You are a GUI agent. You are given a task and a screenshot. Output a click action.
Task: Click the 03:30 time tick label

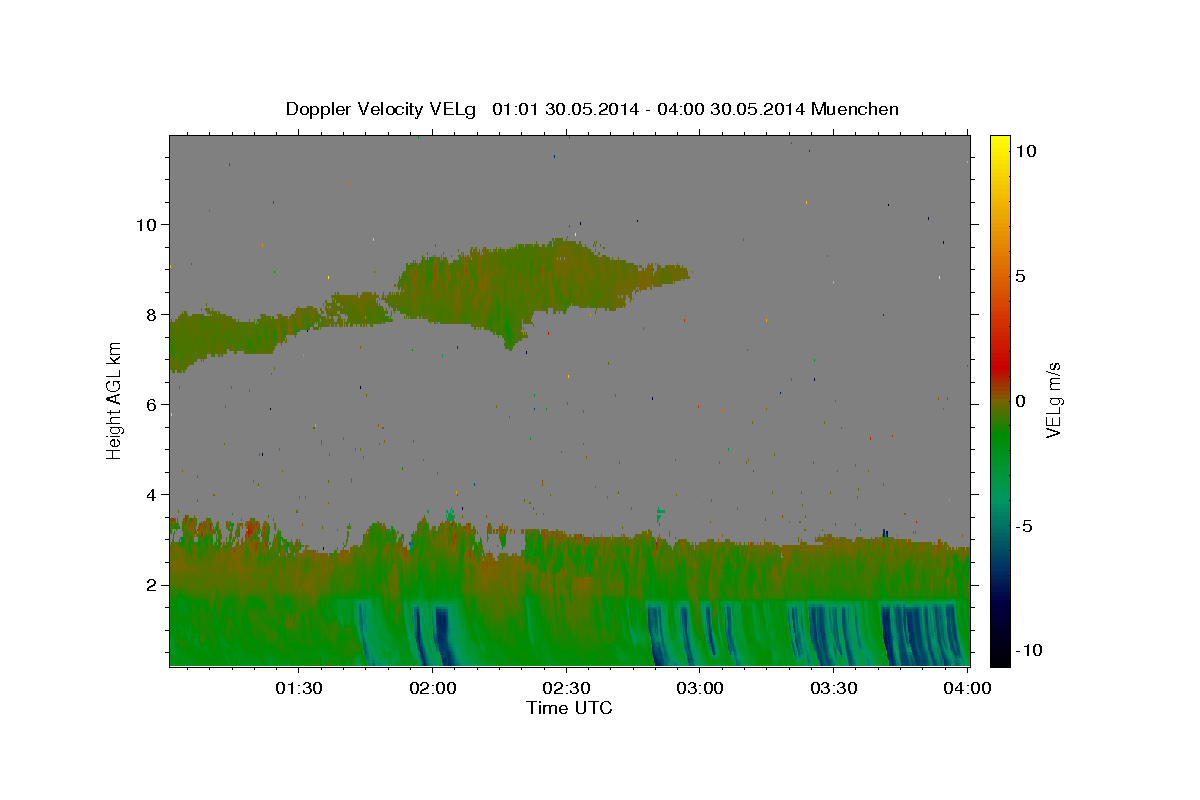pyautogui.click(x=834, y=689)
